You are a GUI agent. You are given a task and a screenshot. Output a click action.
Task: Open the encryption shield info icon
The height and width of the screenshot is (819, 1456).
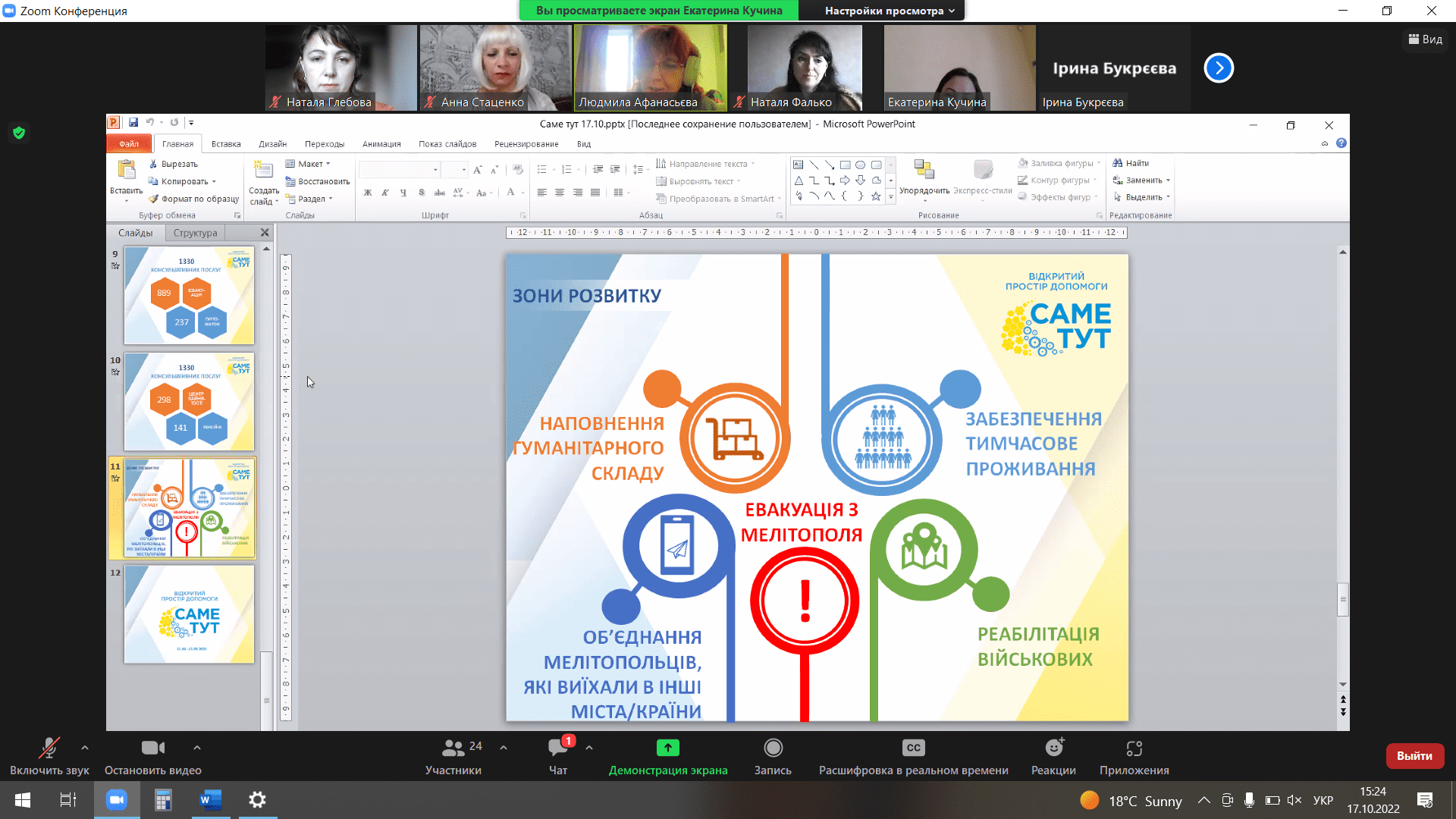(19, 133)
